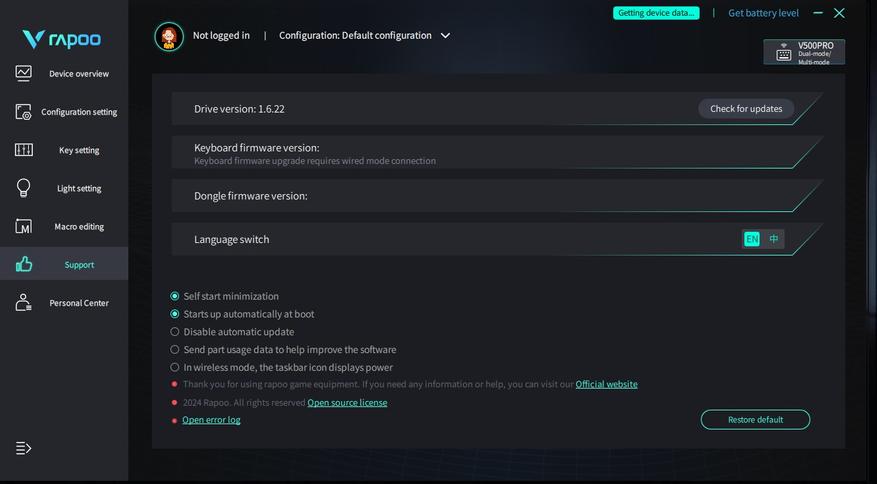This screenshot has height=484, width=877.
Task: Enable Send part usage data option
Action: tap(175, 350)
